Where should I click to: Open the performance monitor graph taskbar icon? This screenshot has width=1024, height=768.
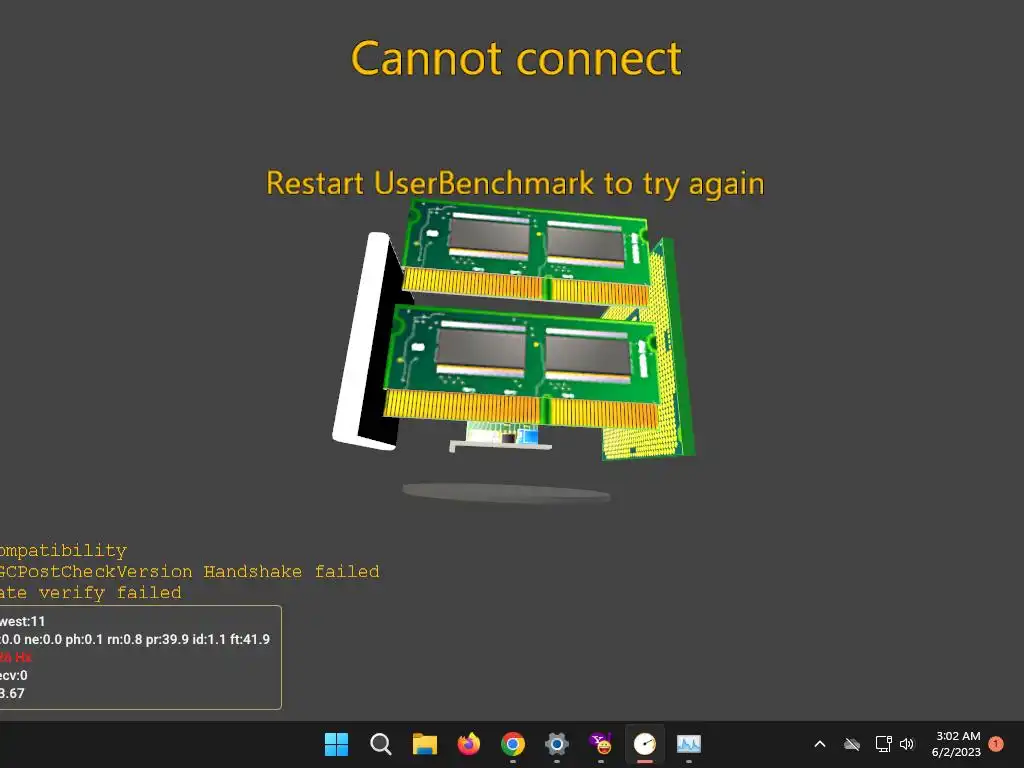coord(688,744)
